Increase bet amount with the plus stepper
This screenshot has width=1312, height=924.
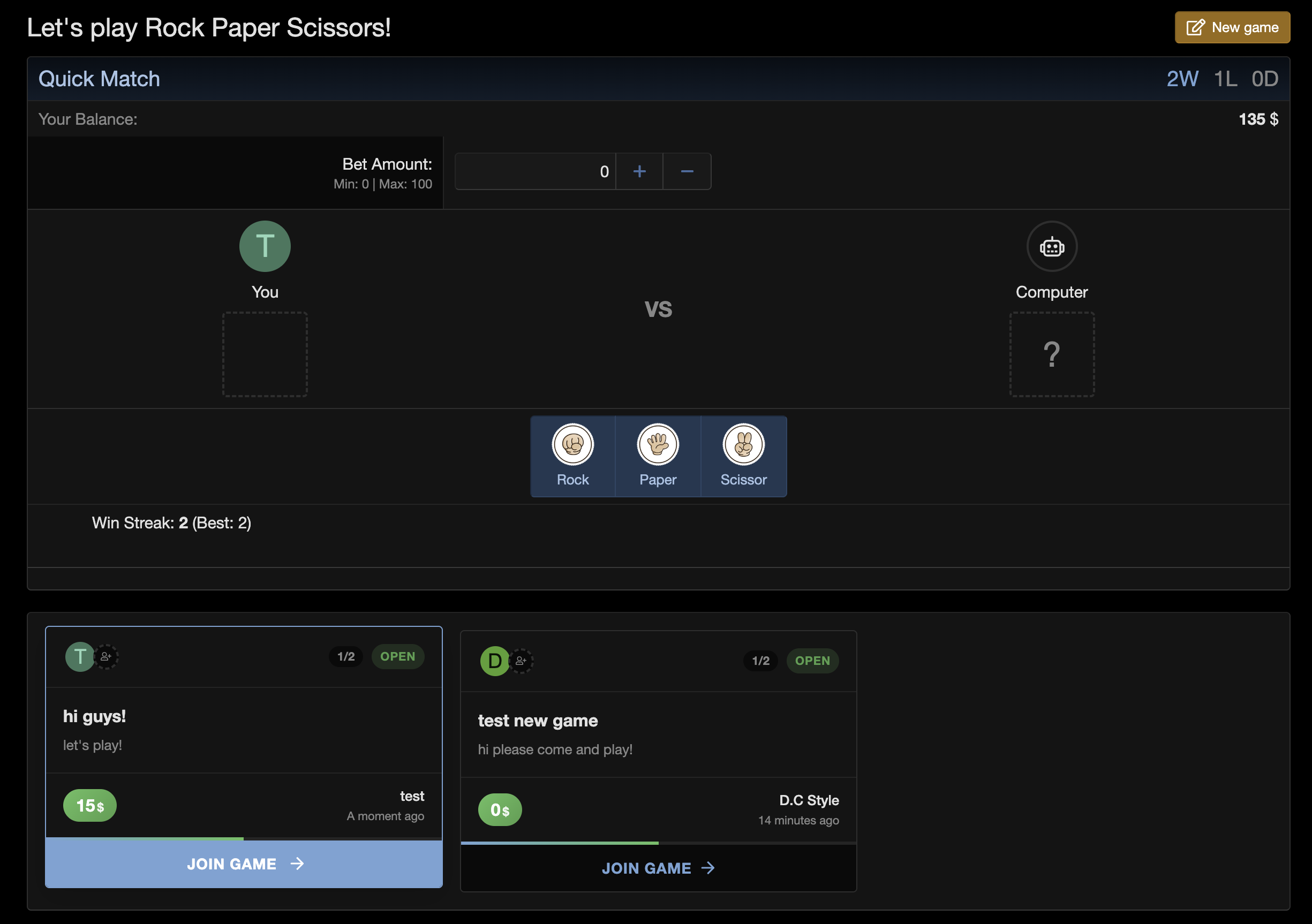[x=639, y=171]
